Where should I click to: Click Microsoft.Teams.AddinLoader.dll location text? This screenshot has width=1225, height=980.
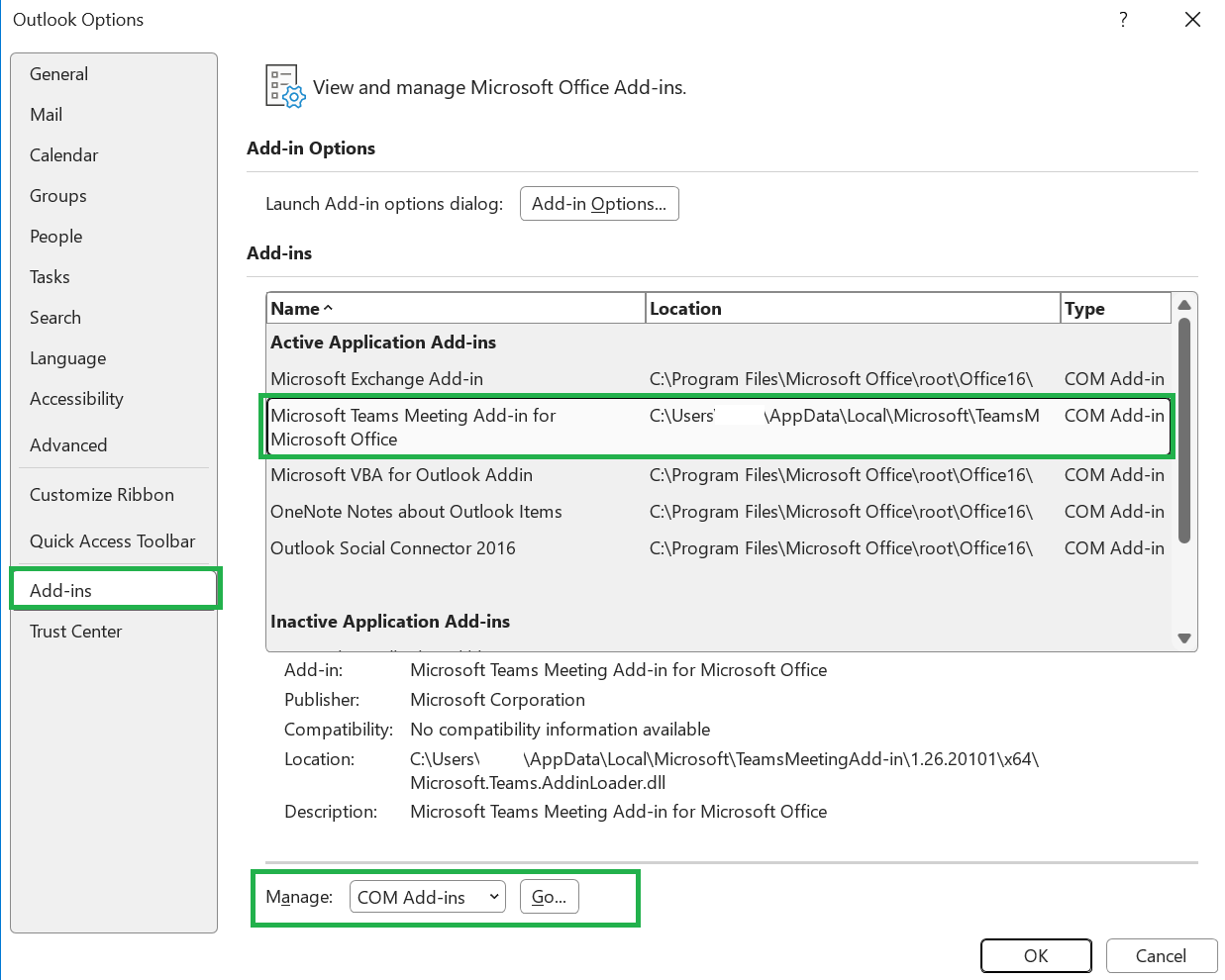[x=538, y=783]
